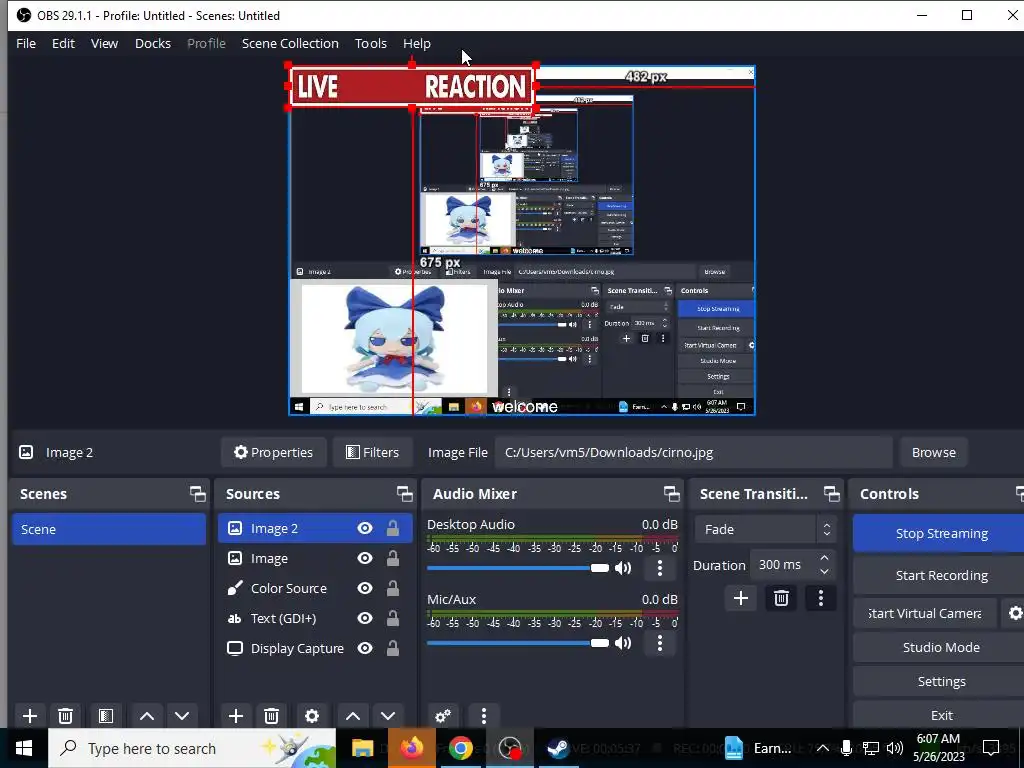Move scene up with arrow icon
Viewport: 1024px width, 768px height.
pyautogui.click(x=147, y=716)
